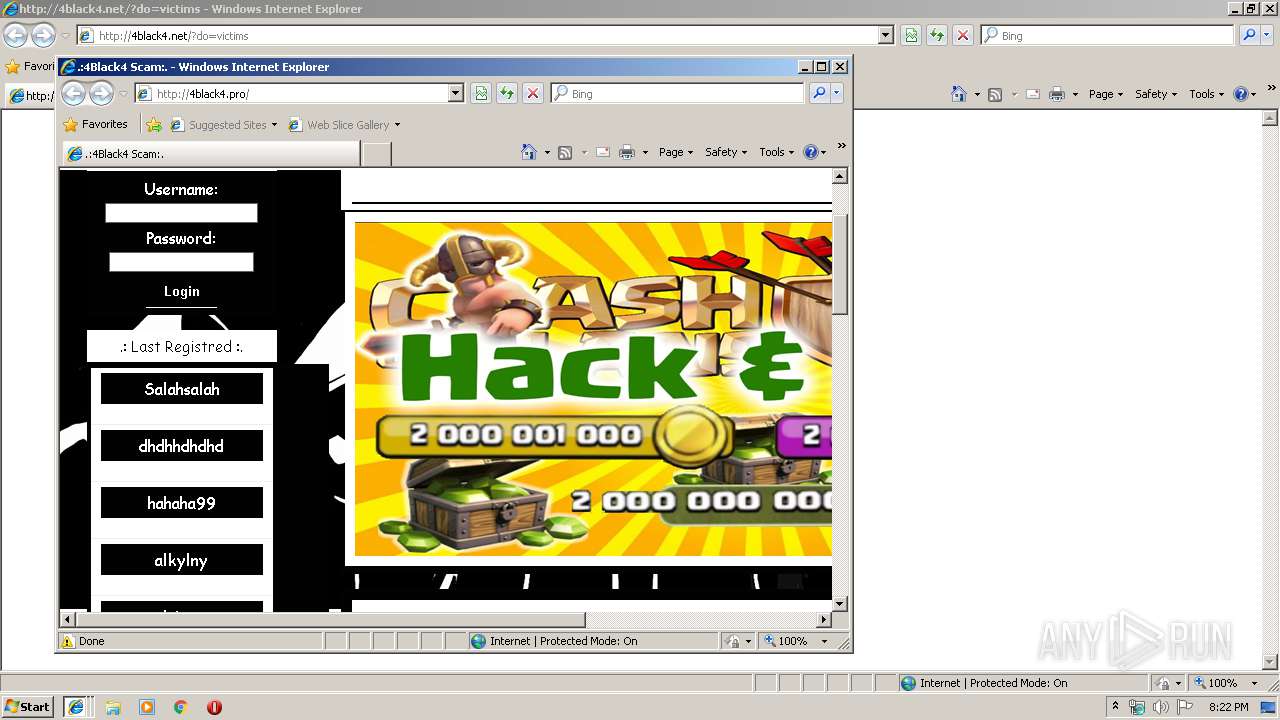The width and height of the screenshot is (1280, 720).
Task: Click vertical scrollbar thumb in front window
Action: coord(840,264)
